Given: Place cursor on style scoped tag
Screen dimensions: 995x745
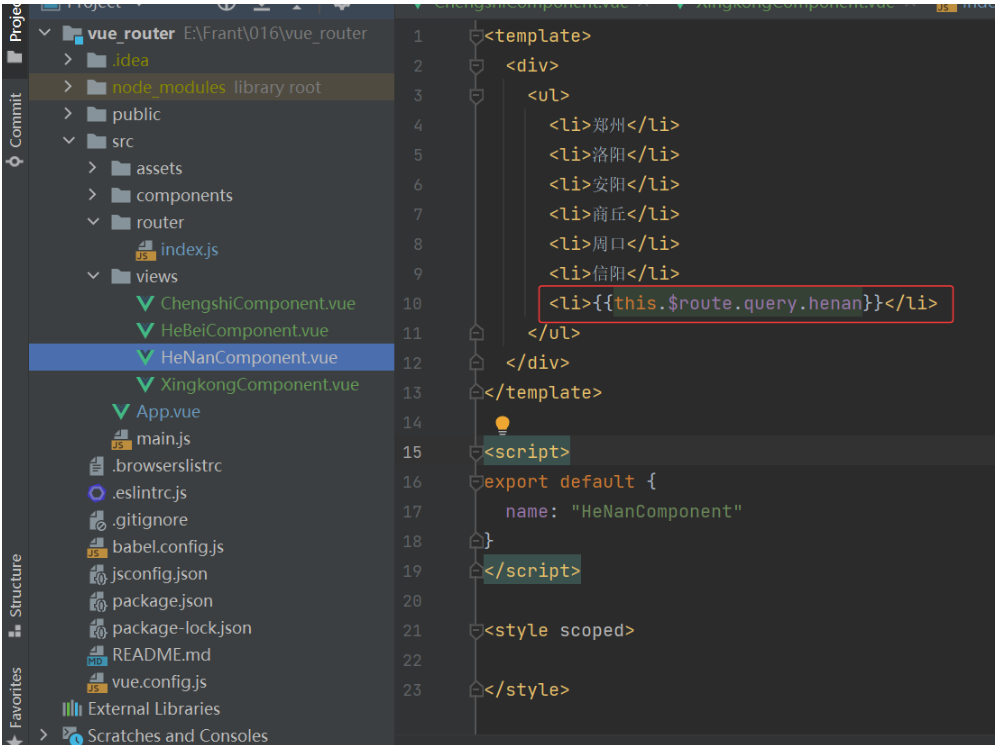Looking at the screenshot, I should [x=559, y=630].
